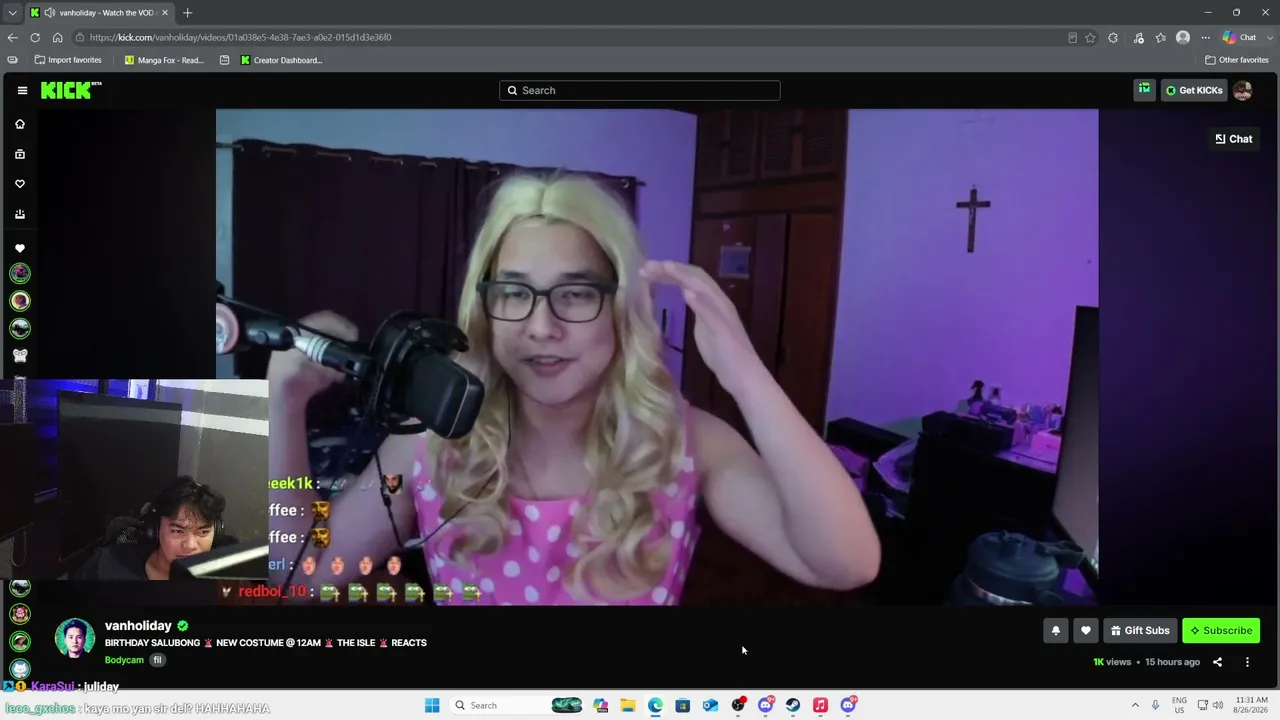Show the Chat panel
This screenshot has height=720, width=1280.
click(x=1234, y=139)
